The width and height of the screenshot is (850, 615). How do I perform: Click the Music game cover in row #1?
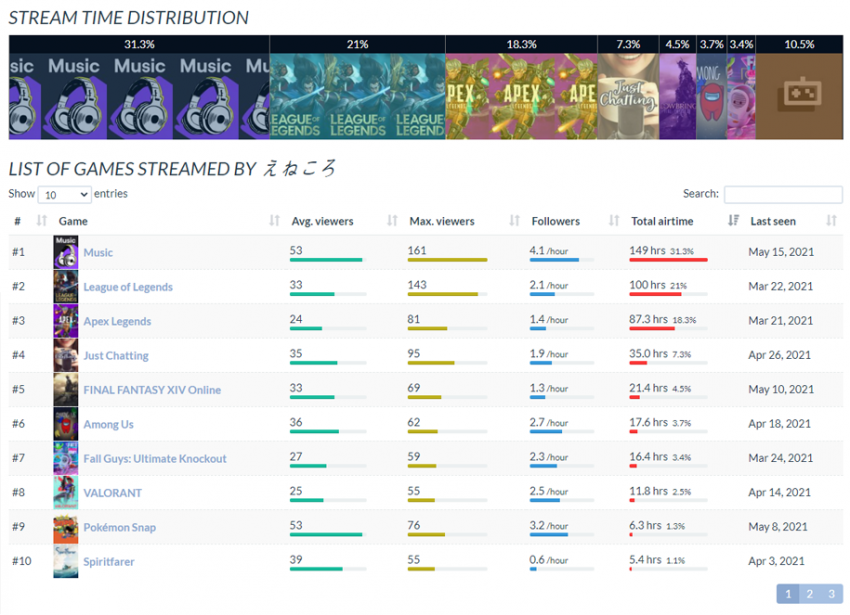click(x=66, y=252)
